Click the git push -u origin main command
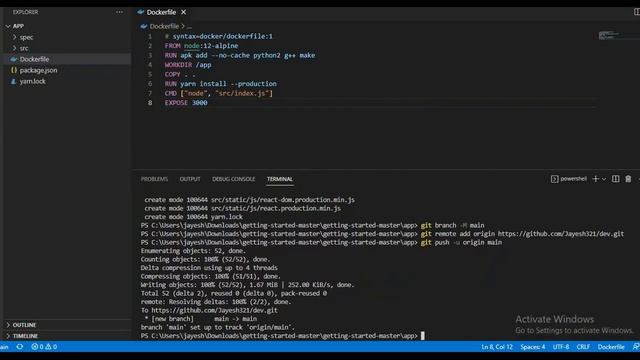640x360 pixels. pyautogui.click(x=461, y=242)
